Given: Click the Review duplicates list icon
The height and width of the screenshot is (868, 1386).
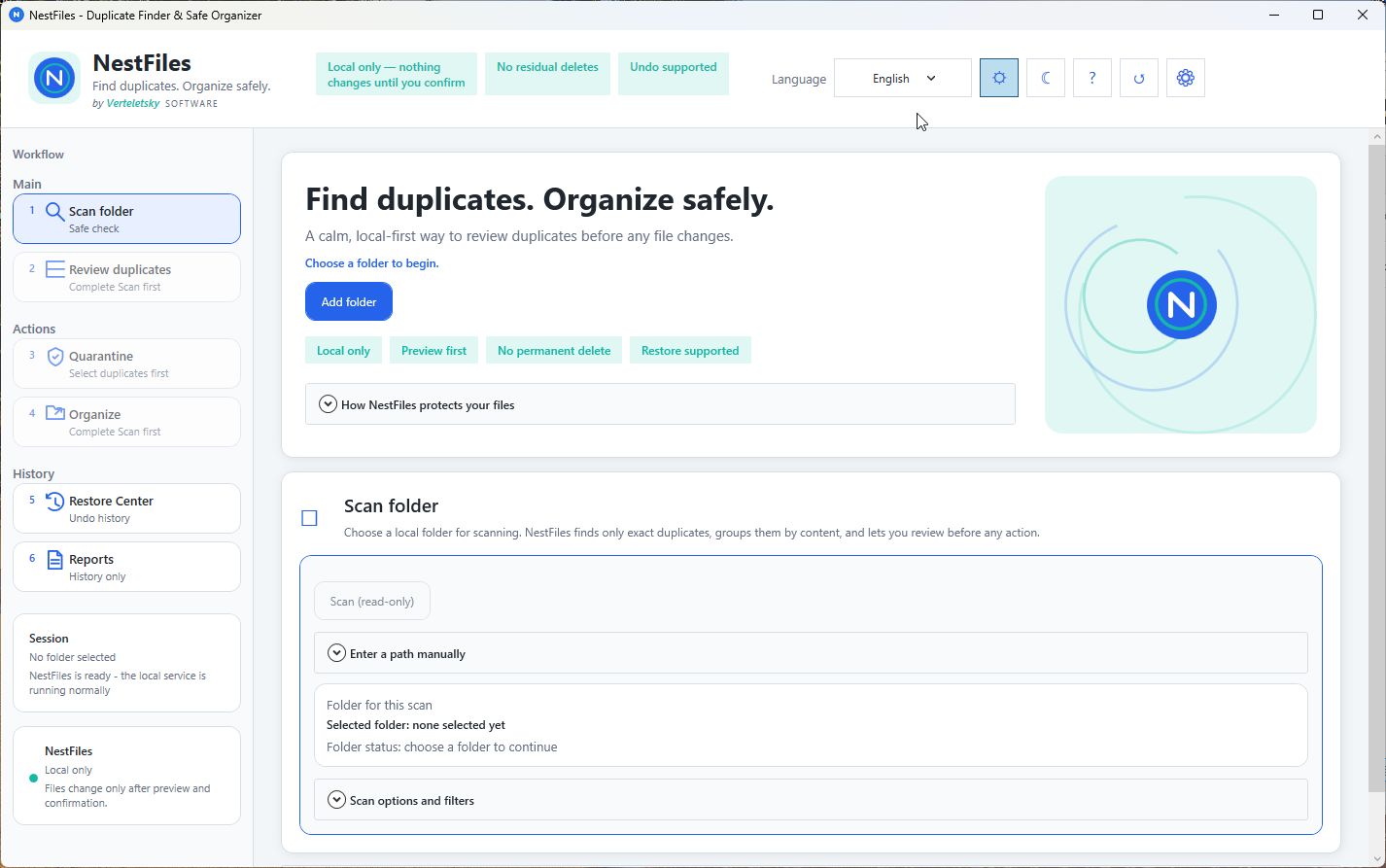Looking at the screenshot, I should [55, 269].
